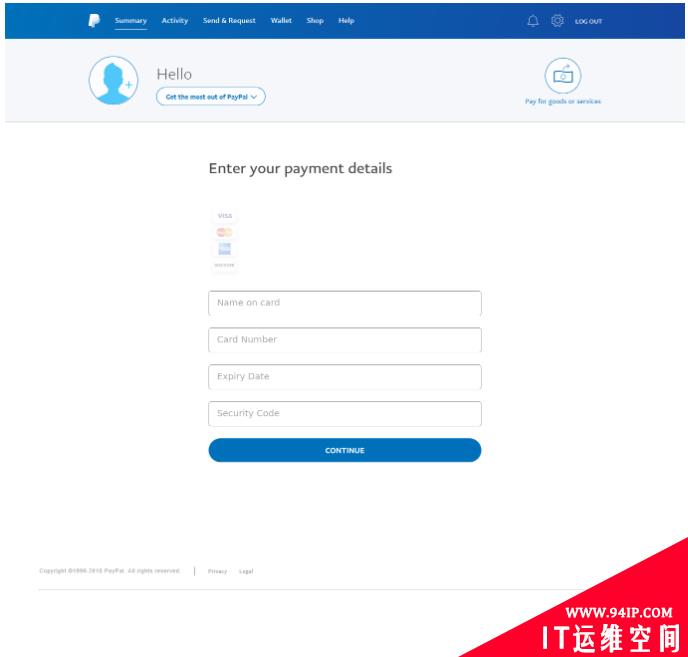The height and width of the screenshot is (657, 688).
Task: Open settings gear icon
Action: 557,21
